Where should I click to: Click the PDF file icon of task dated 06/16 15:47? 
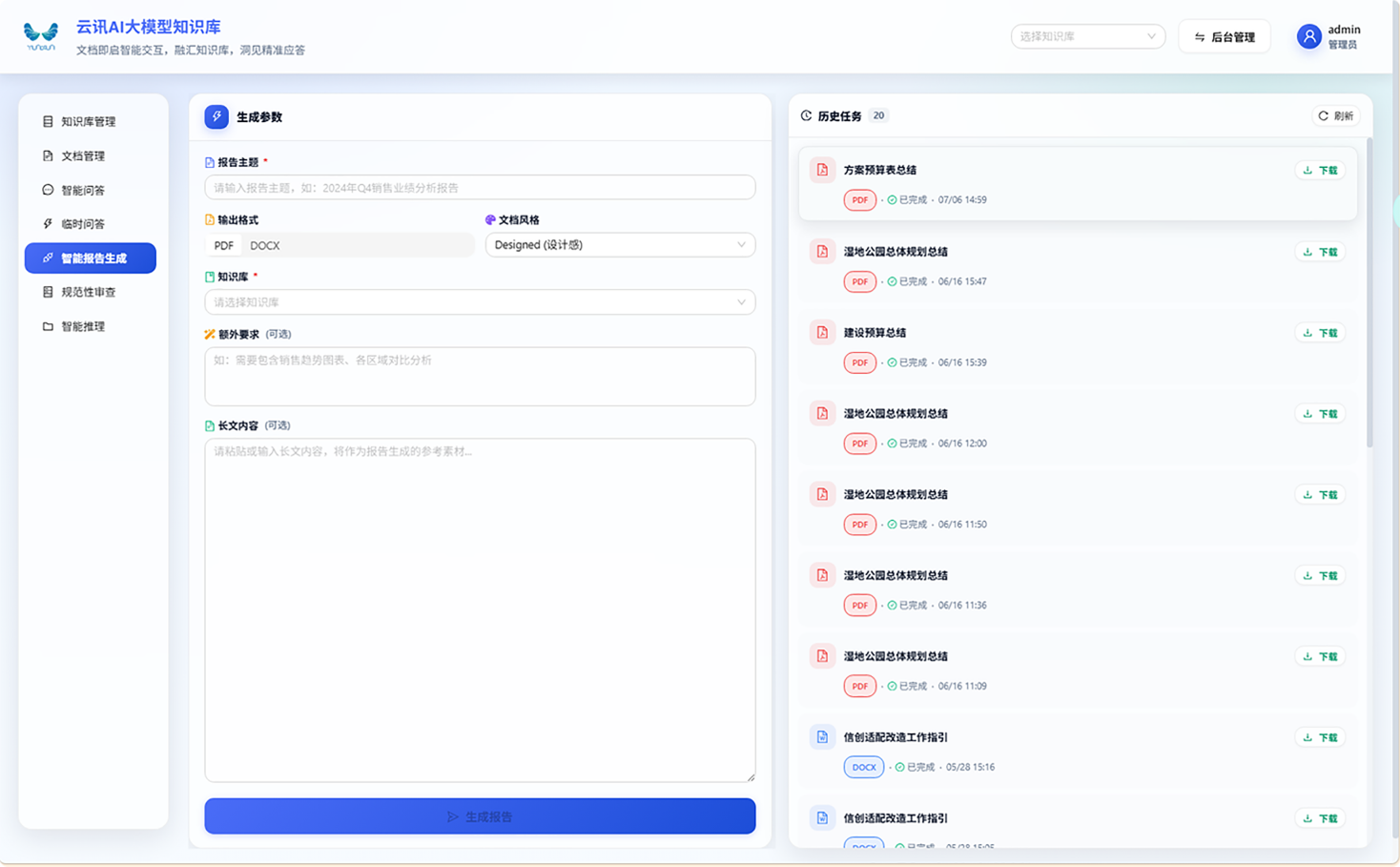click(822, 251)
